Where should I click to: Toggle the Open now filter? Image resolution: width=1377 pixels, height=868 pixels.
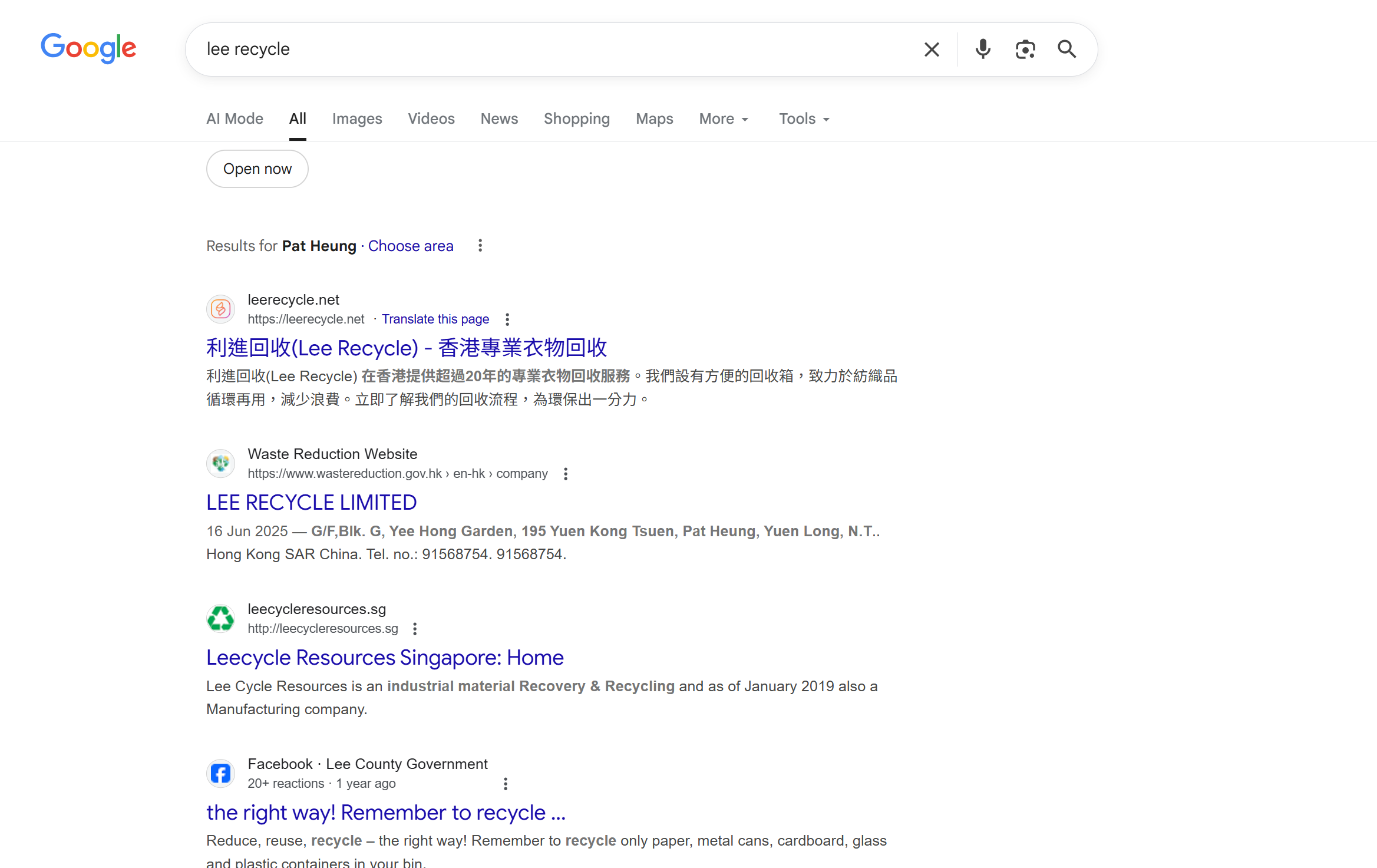(x=257, y=169)
